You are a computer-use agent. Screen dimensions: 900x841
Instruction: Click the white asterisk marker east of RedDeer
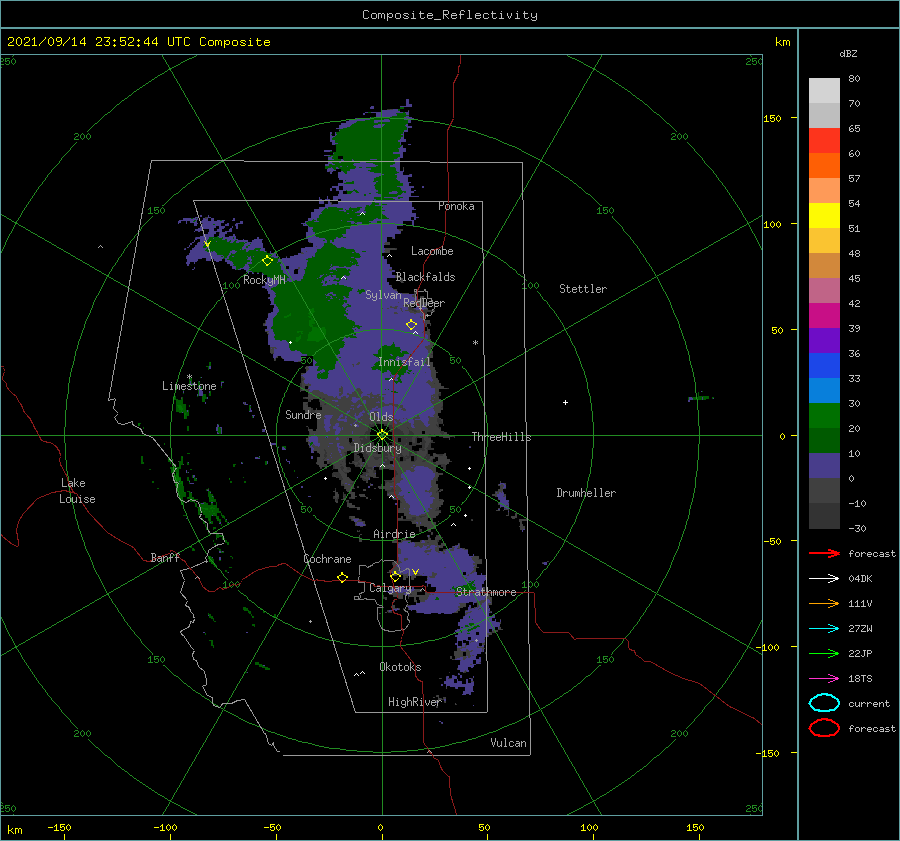[475, 343]
